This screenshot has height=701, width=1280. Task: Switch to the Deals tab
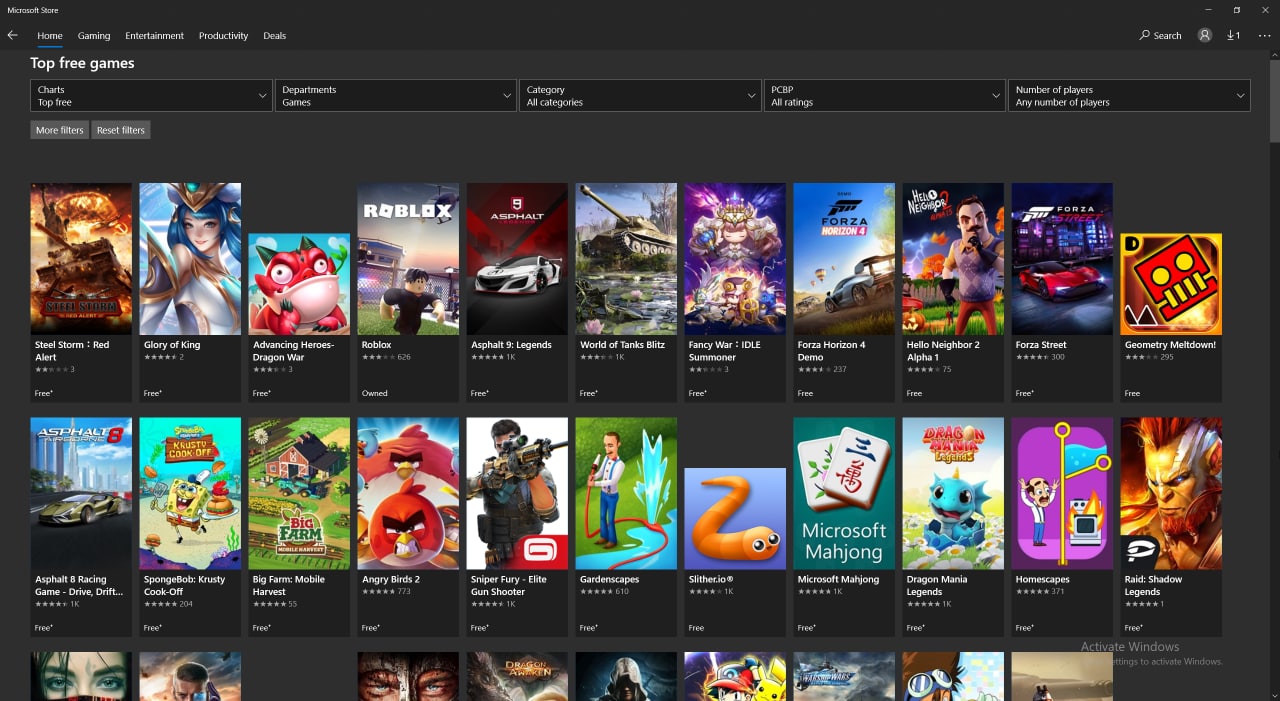coord(275,36)
